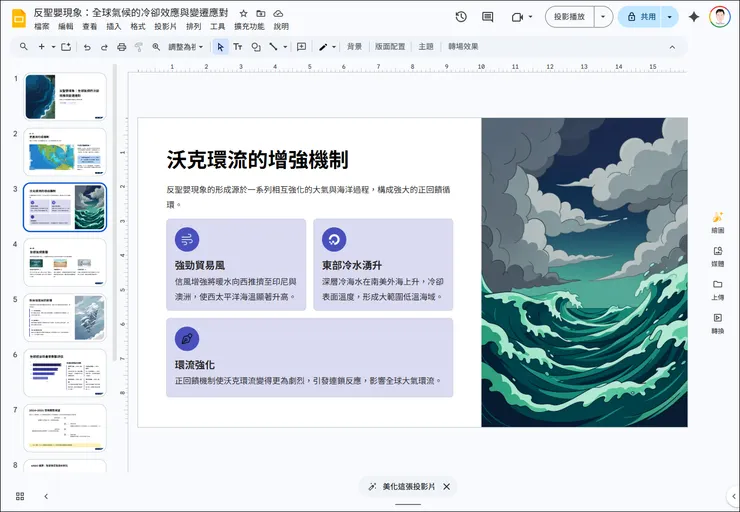The image size is (740, 512).
Task: Open version history clock icon
Action: pyautogui.click(x=461, y=17)
